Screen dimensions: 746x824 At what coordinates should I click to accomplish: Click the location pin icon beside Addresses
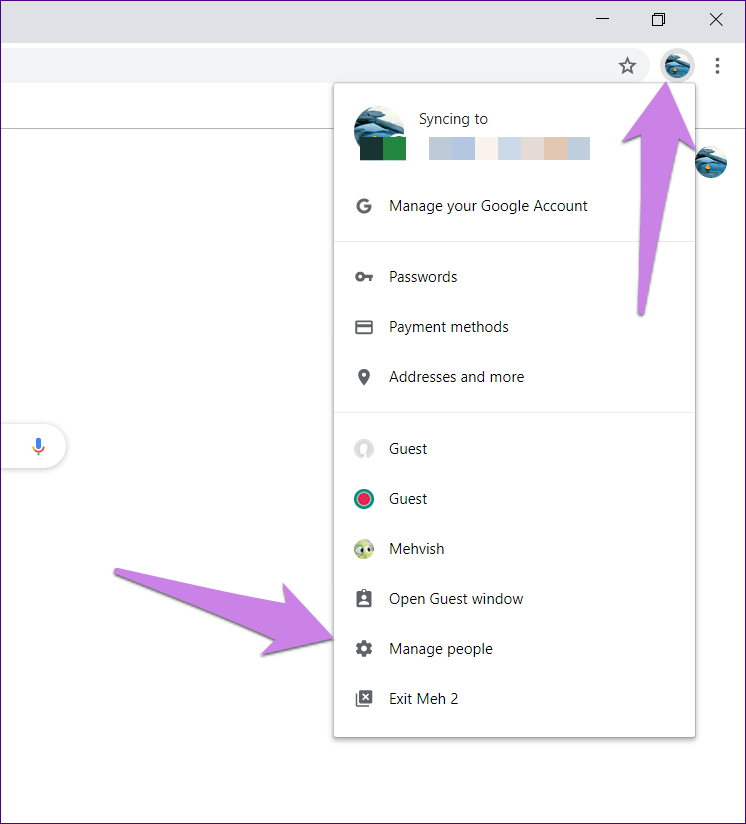point(364,377)
